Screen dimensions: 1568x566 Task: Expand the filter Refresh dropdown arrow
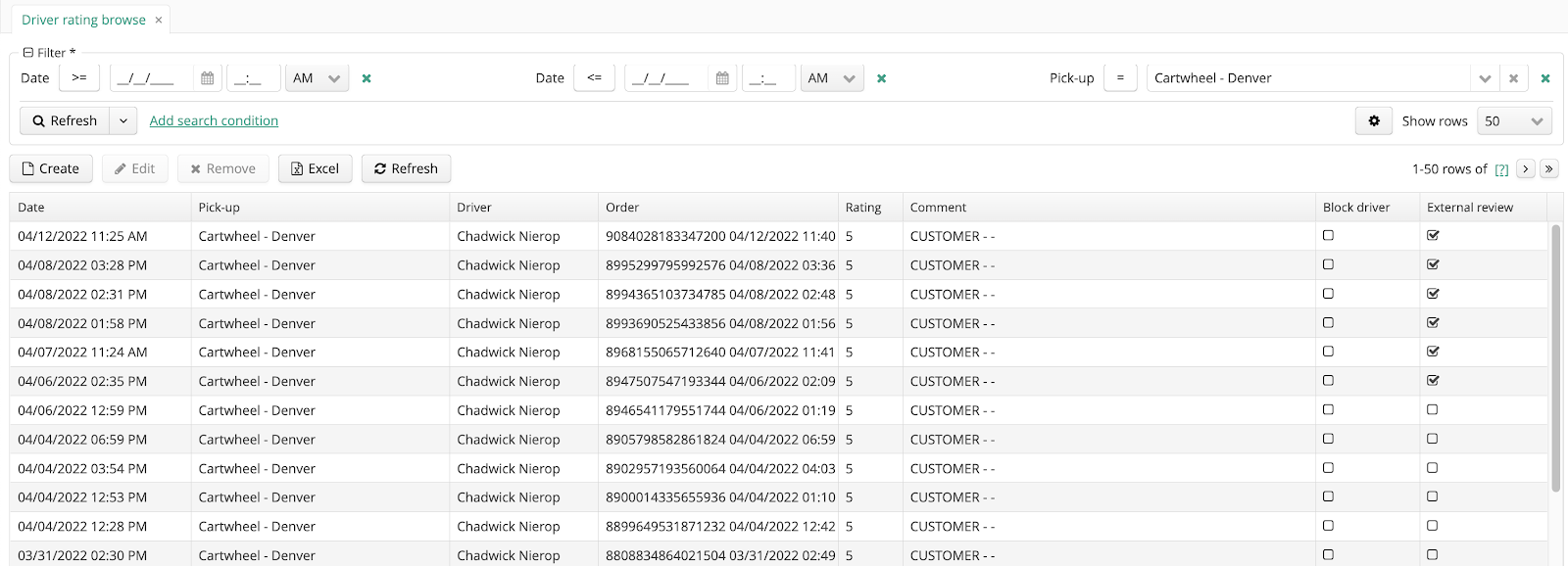coord(123,120)
